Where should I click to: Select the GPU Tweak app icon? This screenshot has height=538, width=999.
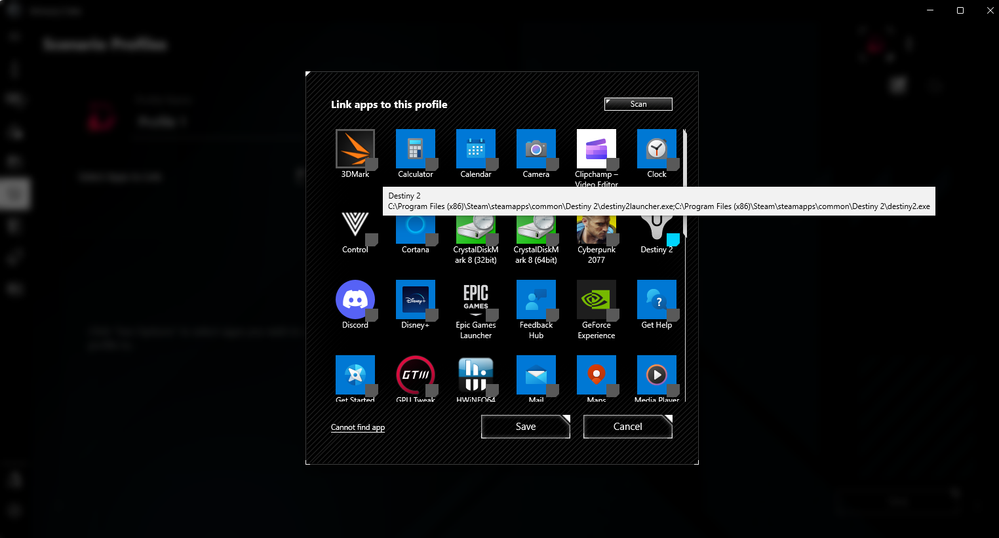coord(415,375)
